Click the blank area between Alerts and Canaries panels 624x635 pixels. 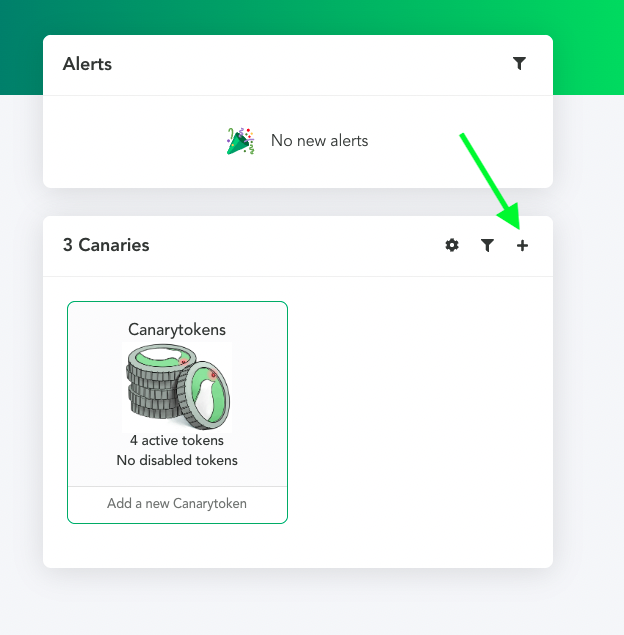(x=298, y=202)
